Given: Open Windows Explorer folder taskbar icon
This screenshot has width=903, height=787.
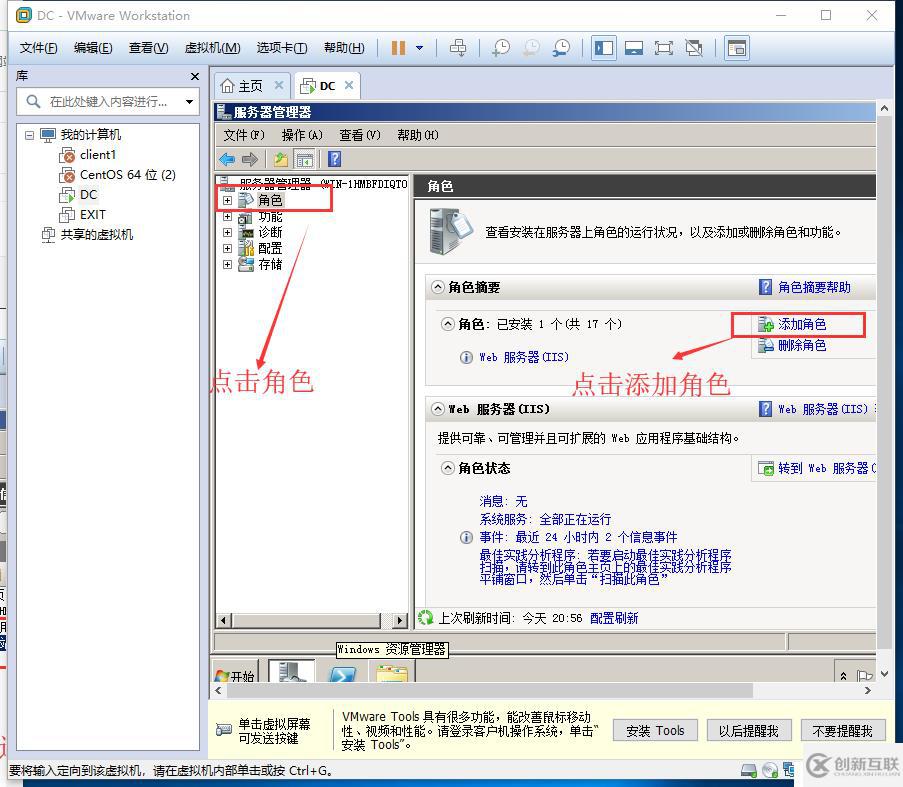Looking at the screenshot, I should (x=392, y=674).
